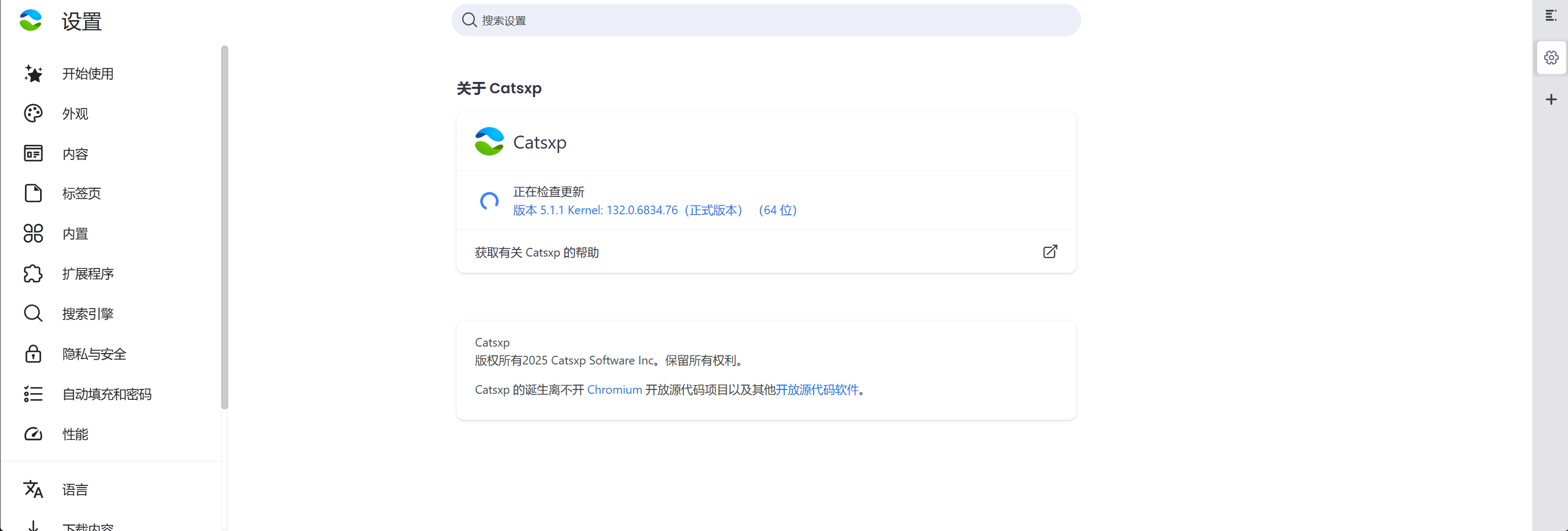1568x531 pixels.
Task: Click the puzzle piece icon for 扩展程序
Action: click(33, 273)
